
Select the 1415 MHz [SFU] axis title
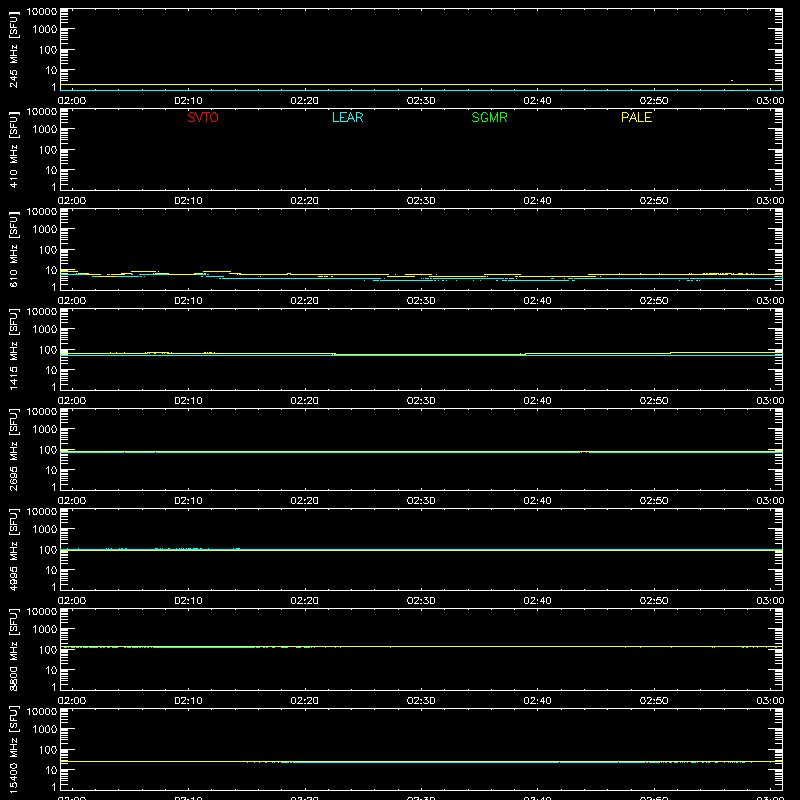click(x=13, y=349)
